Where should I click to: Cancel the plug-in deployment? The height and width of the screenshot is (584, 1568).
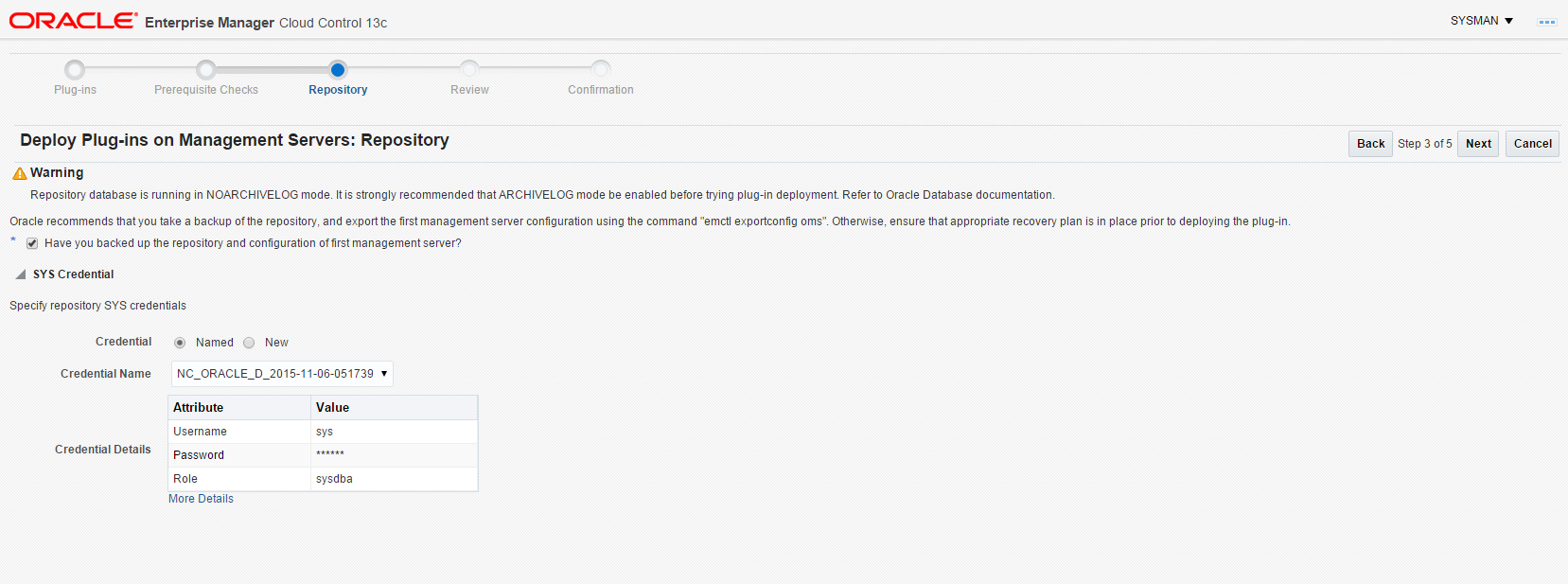[x=1532, y=144]
